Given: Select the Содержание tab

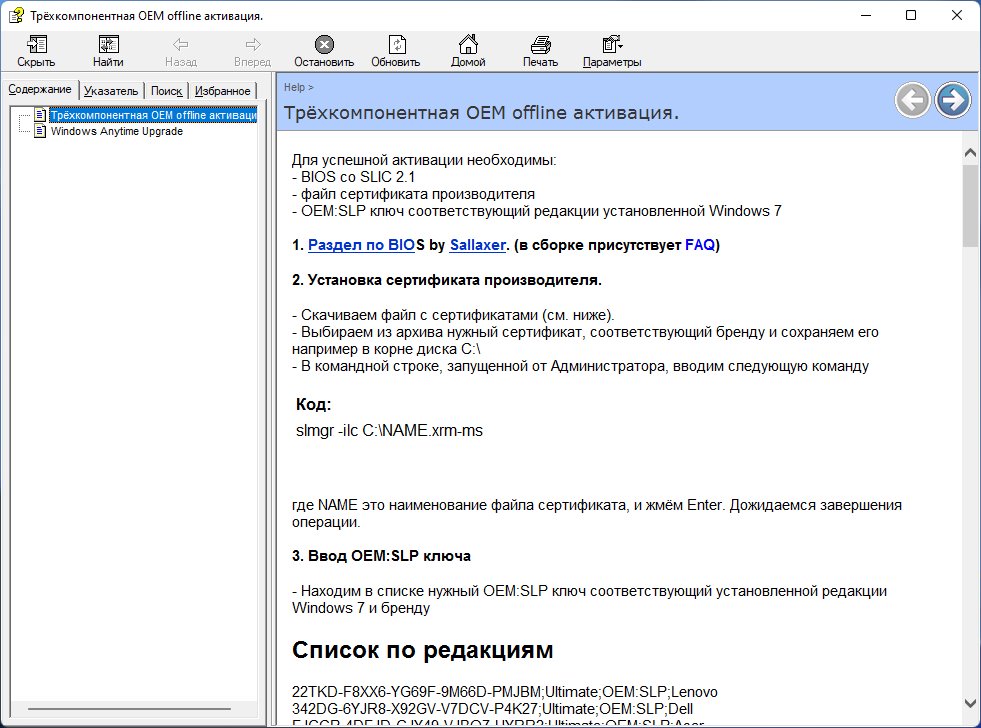Looking at the screenshot, I should click(40, 90).
